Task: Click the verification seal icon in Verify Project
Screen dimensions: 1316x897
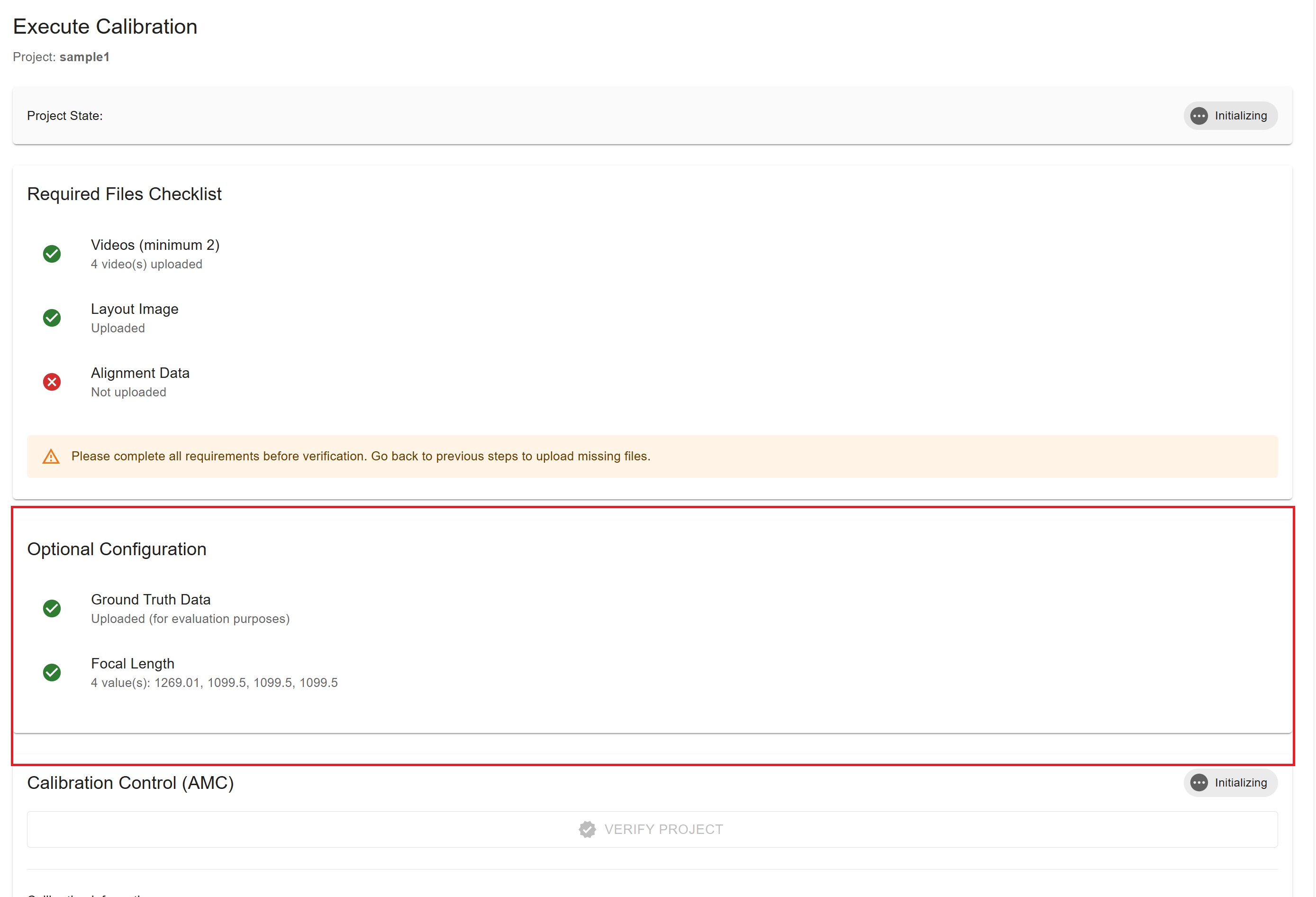Action: point(587,829)
